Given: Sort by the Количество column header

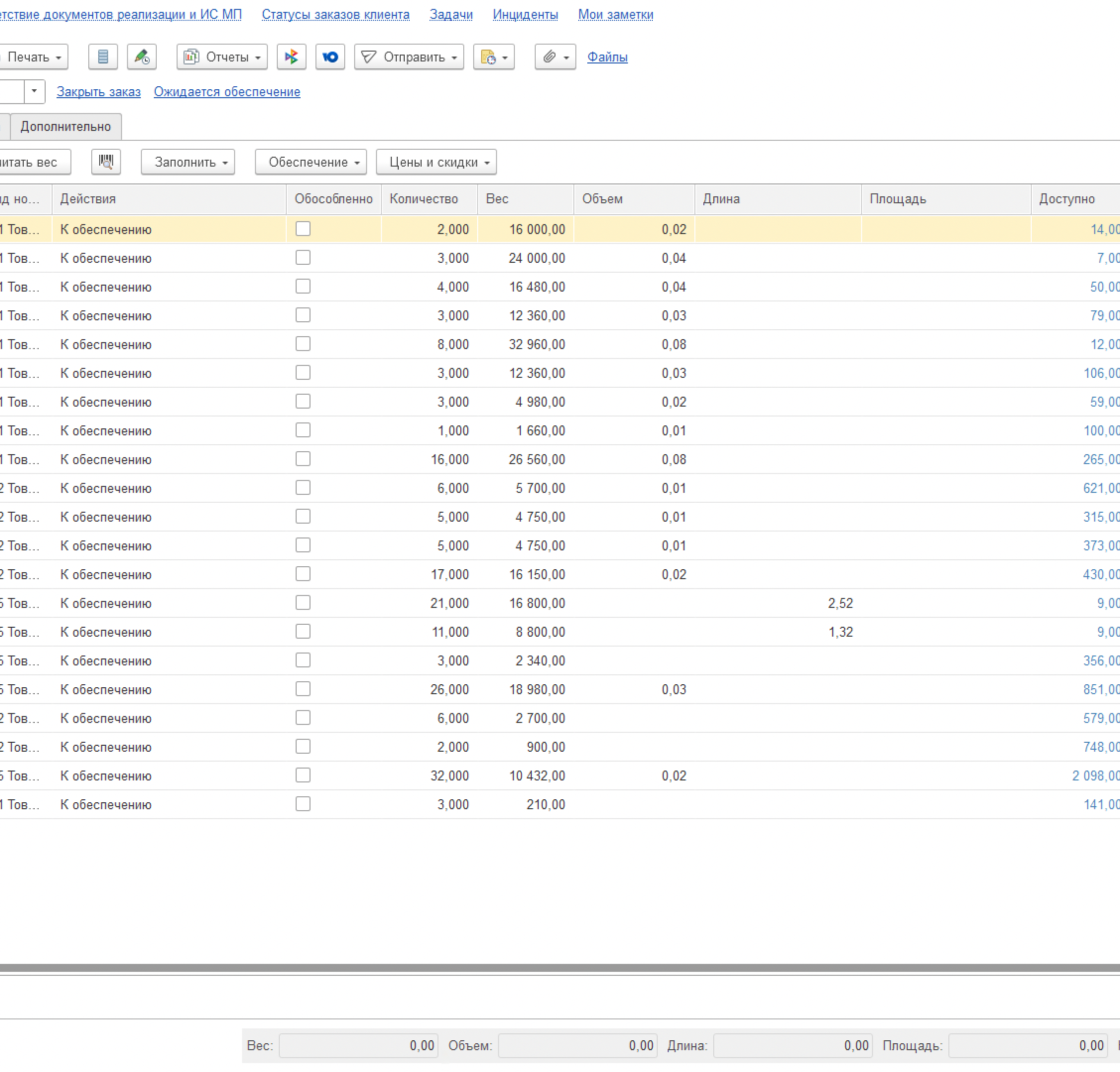Looking at the screenshot, I should (x=424, y=199).
